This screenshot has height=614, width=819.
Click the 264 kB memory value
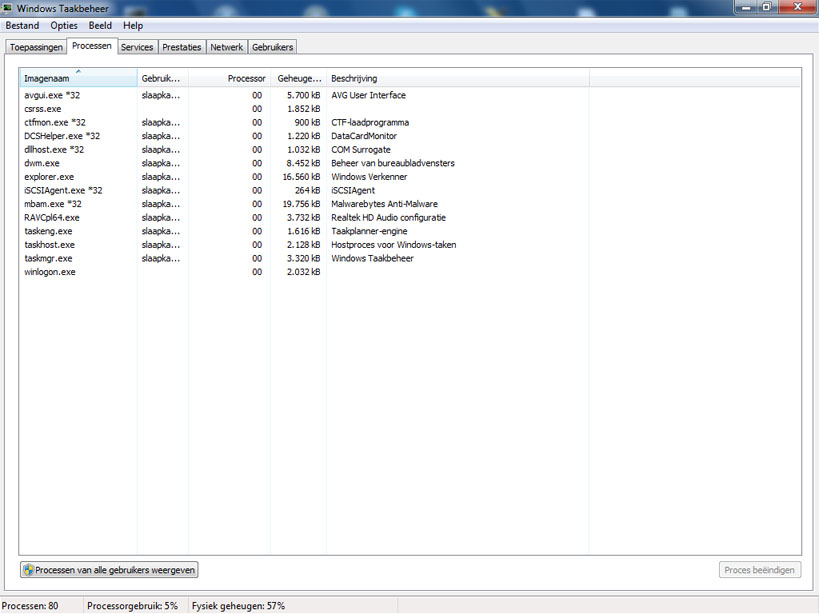click(307, 190)
